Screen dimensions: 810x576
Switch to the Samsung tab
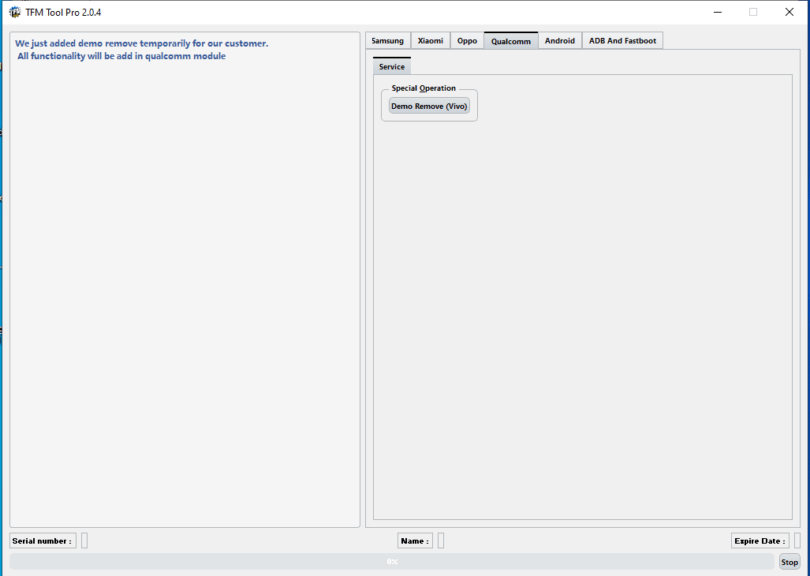(x=387, y=41)
